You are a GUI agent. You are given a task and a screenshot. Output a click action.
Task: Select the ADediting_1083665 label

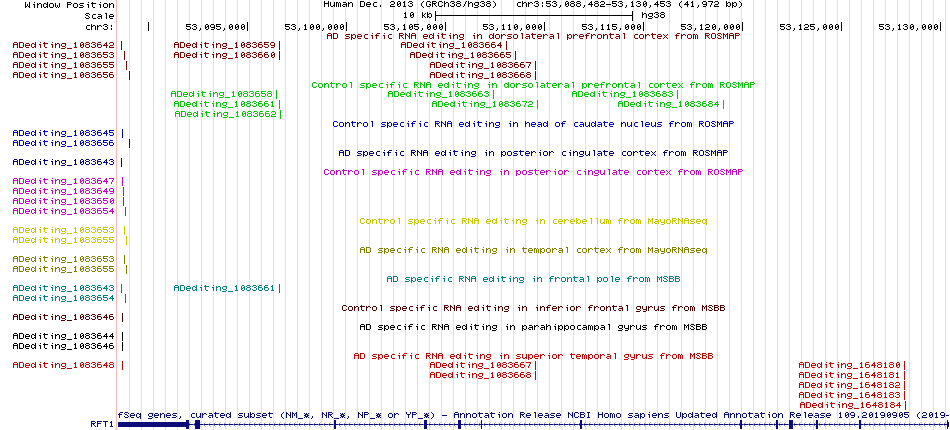click(x=460, y=55)
